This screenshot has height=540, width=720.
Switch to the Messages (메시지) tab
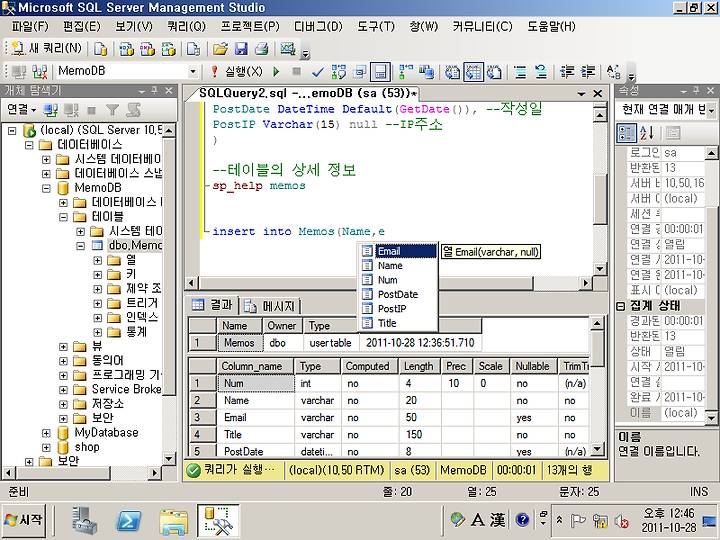click(269, 306)
